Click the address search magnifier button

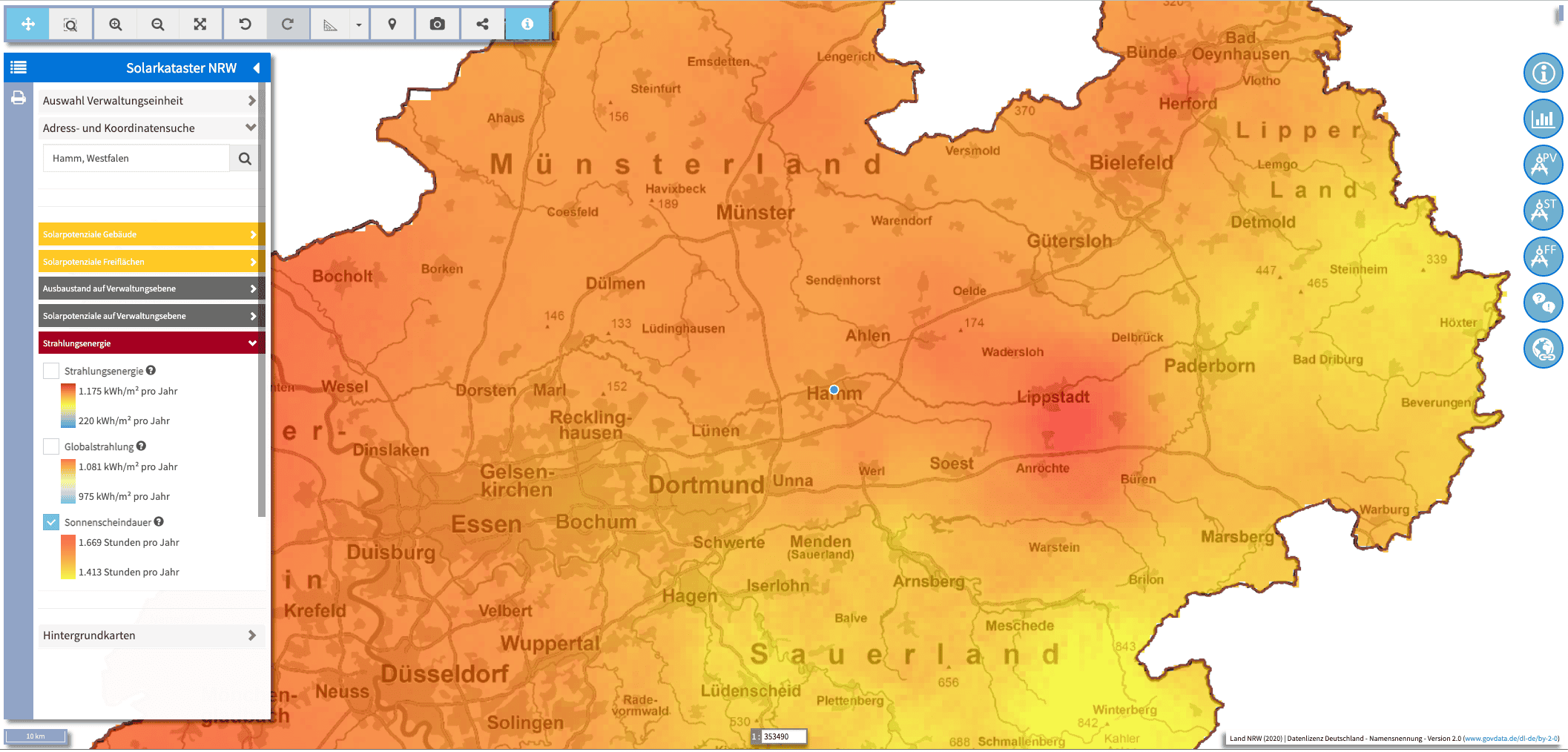245,159
